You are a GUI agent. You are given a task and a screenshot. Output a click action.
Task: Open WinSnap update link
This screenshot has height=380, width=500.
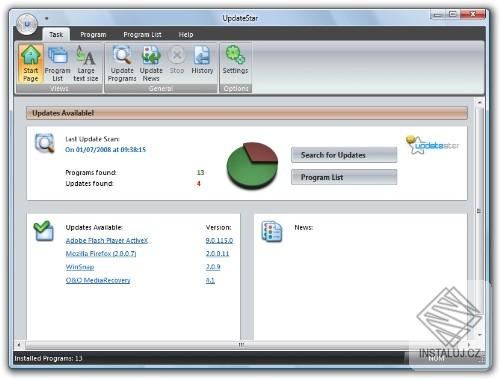80,267
